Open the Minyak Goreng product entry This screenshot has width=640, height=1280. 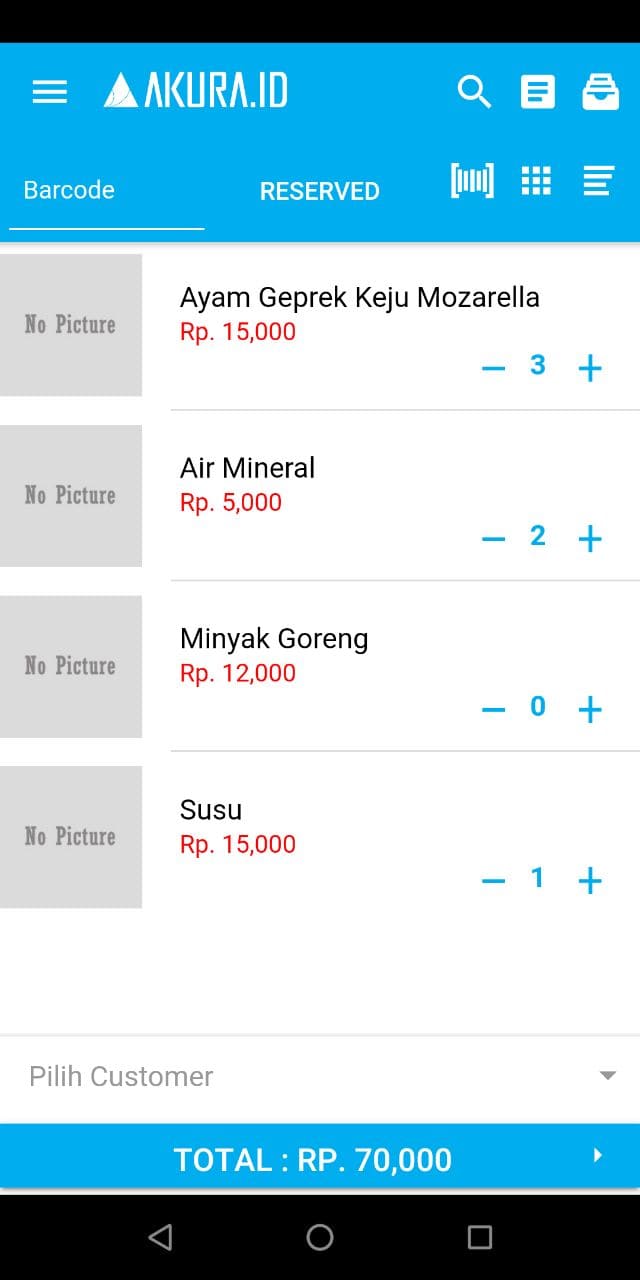tap(274, 639)
